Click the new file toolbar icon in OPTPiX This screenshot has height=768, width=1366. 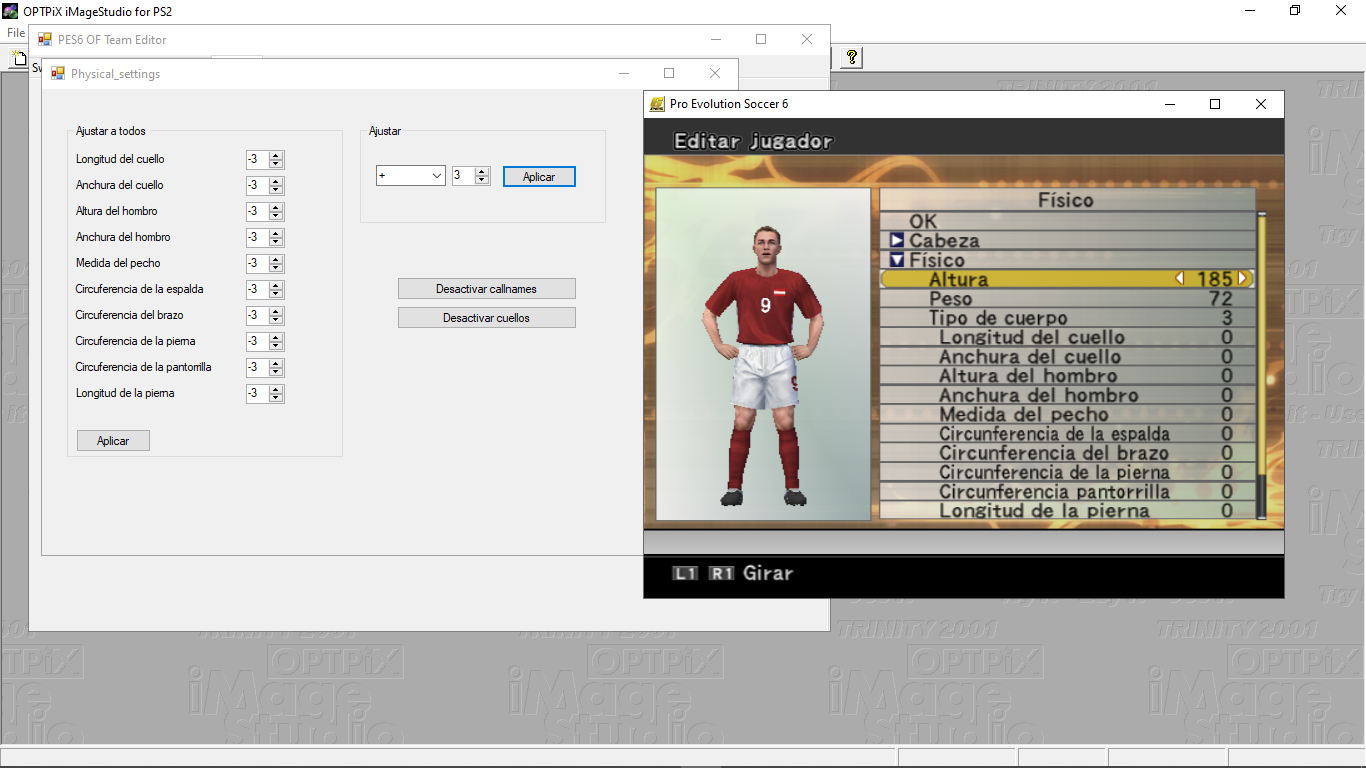pos(17,58)
